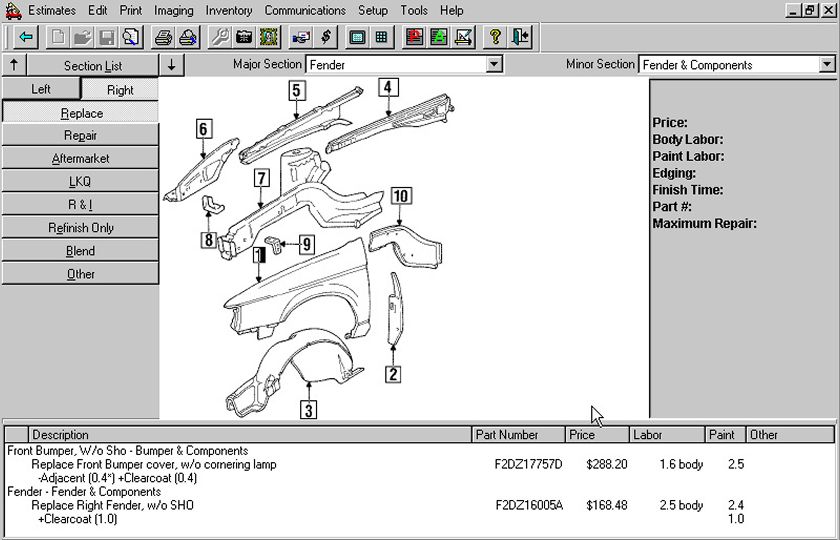Choose the Refinish Only operation

click(81, 228)
